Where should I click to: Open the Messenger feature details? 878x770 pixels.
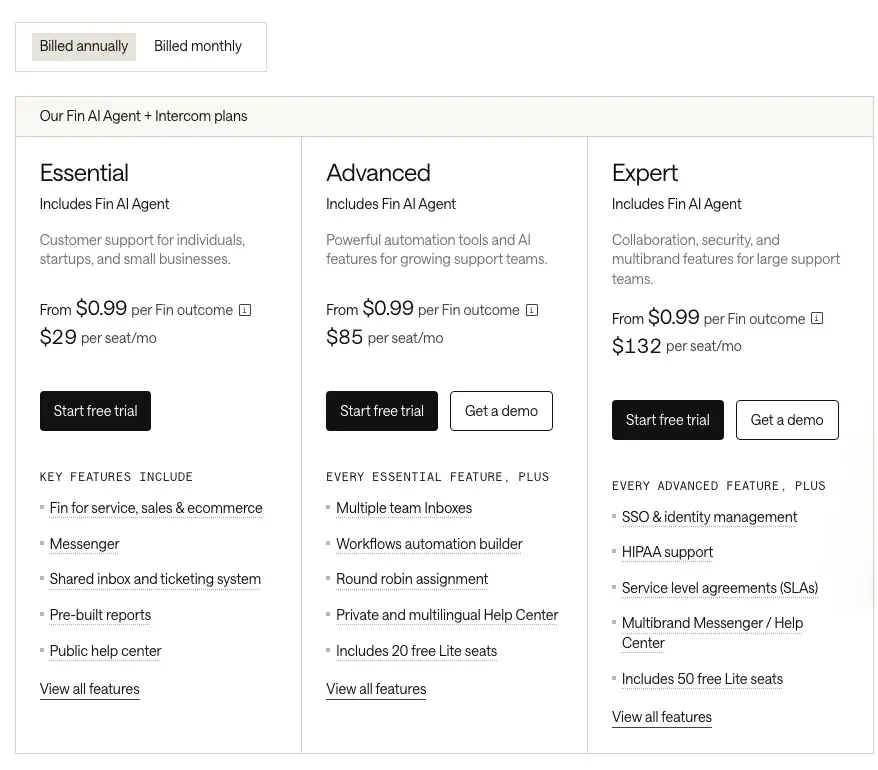(x=85, y=544)
